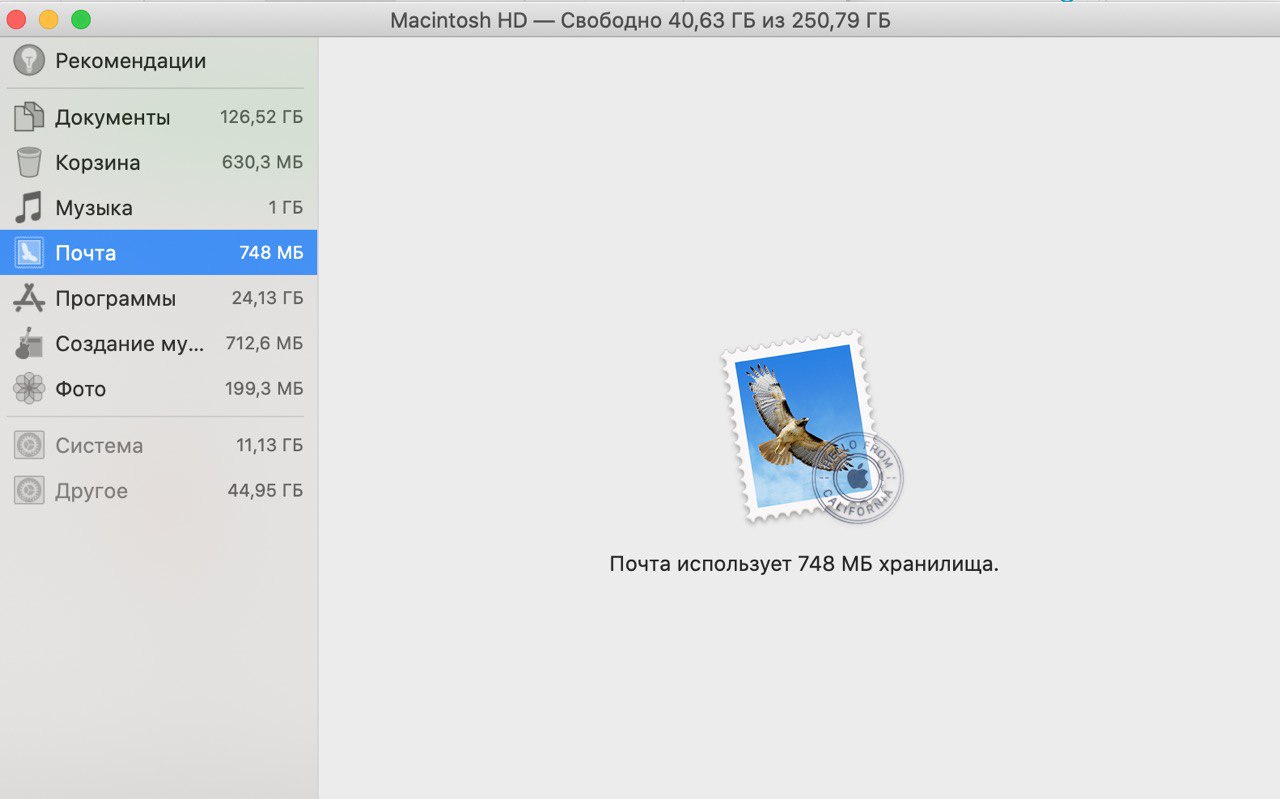Viewport: 1280px width, 799px height.
Task: Click the 126,52 ГБ size value
Action: (x=261, y=117)
